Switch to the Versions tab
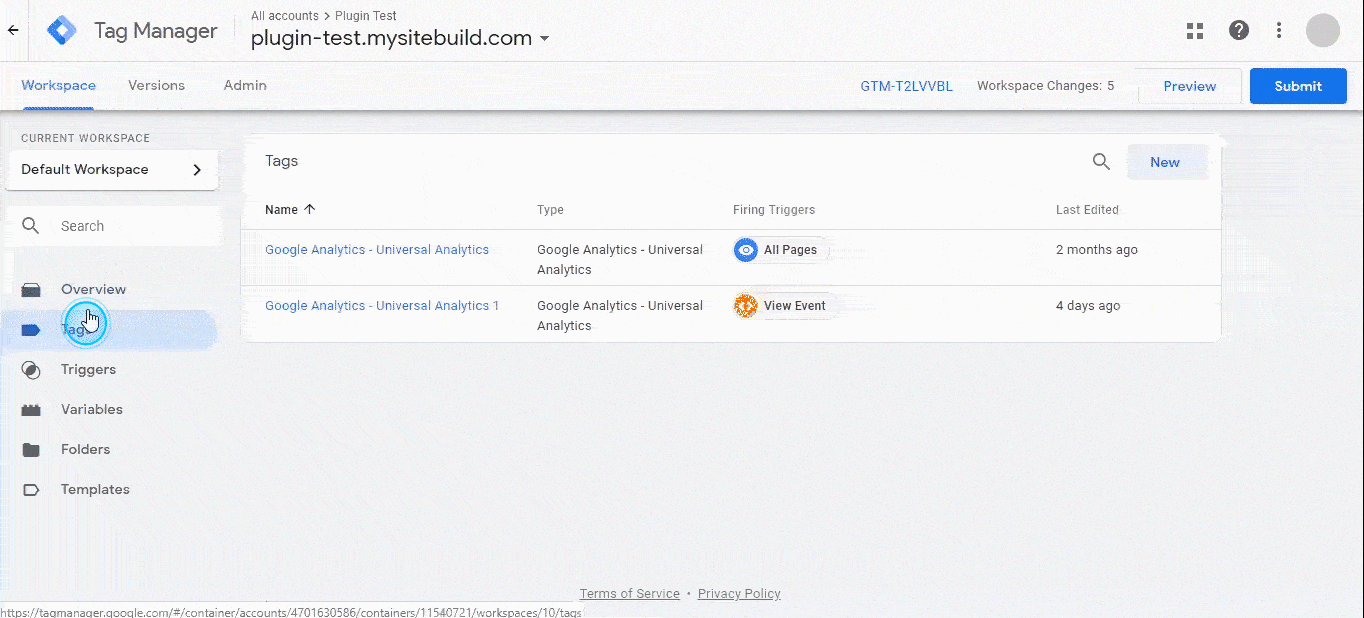The height and width of the screenshot is (618, 1364). [156, 86]
